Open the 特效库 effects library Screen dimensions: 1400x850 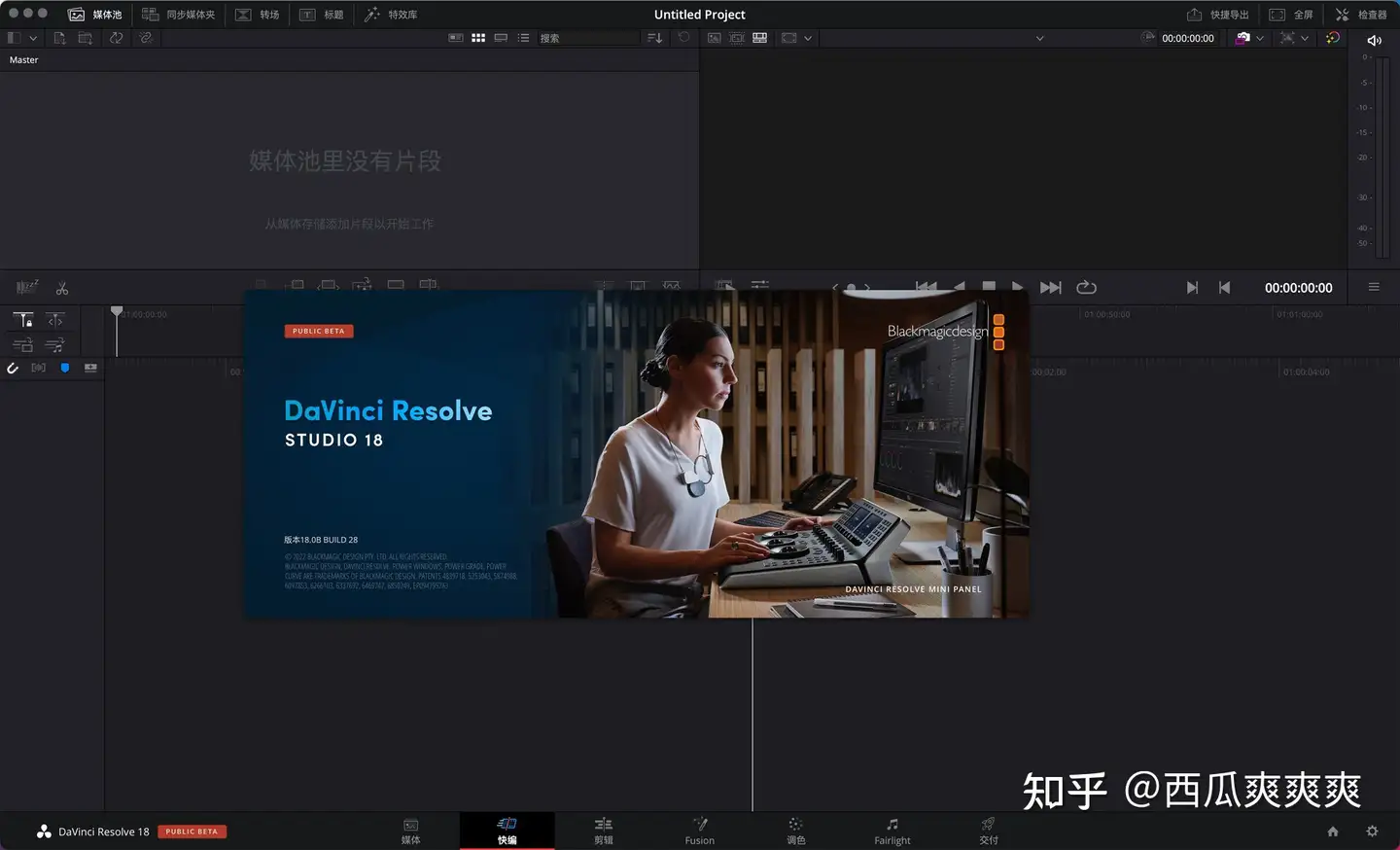coord(391,15)
